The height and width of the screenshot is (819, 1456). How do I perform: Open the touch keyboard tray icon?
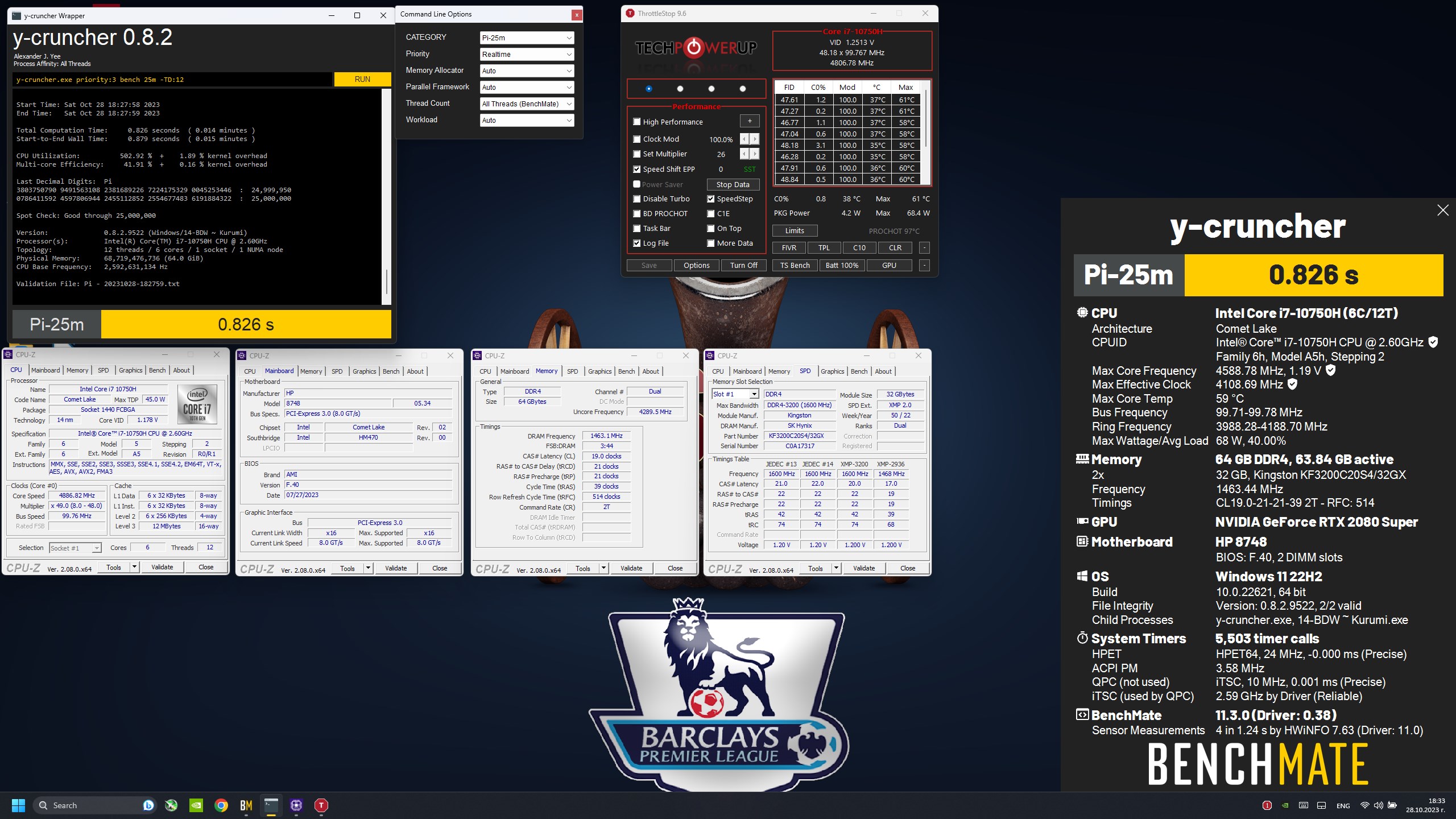pos(1304,805)
